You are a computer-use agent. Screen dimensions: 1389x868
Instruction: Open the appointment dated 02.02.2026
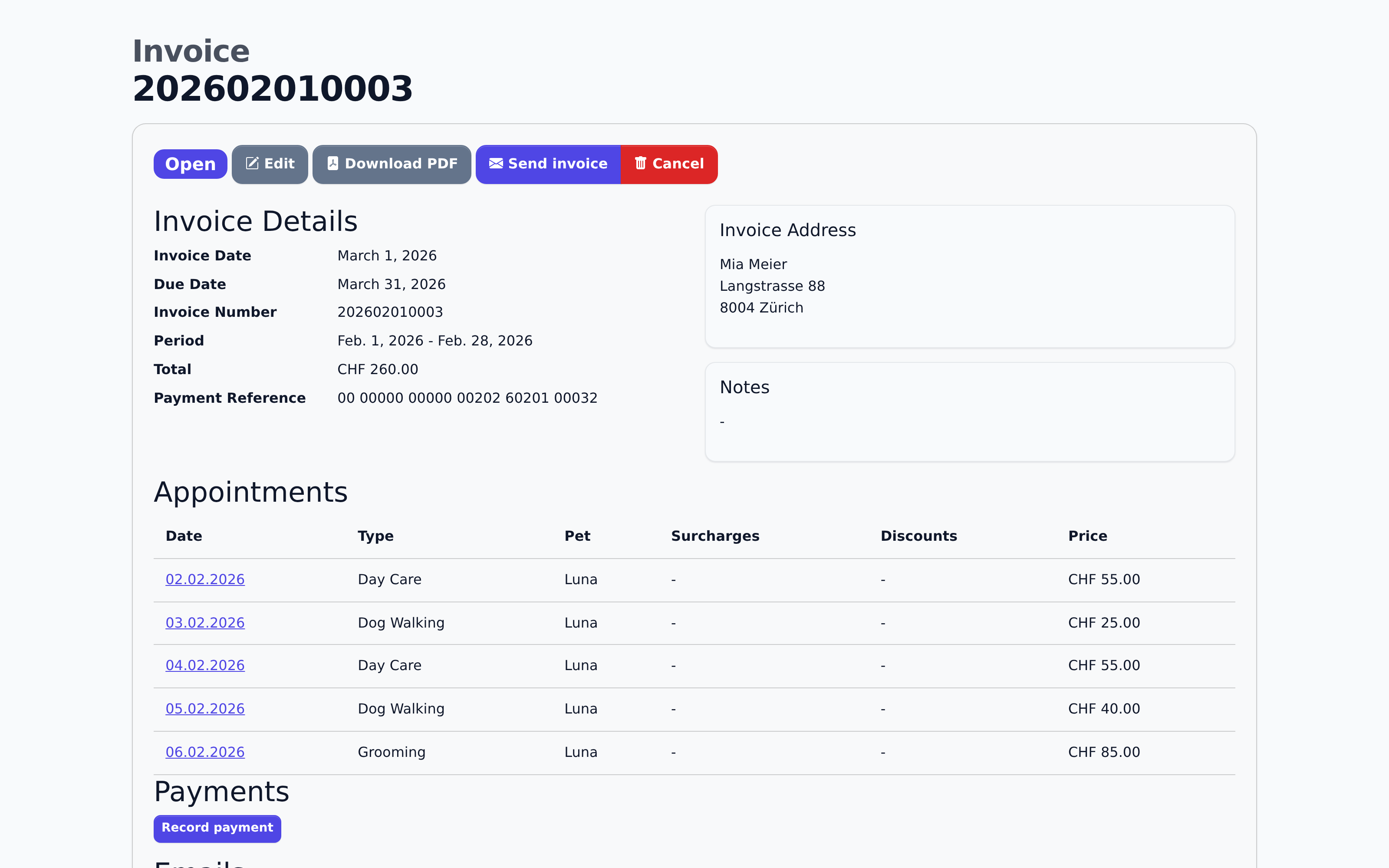[205, 579]
